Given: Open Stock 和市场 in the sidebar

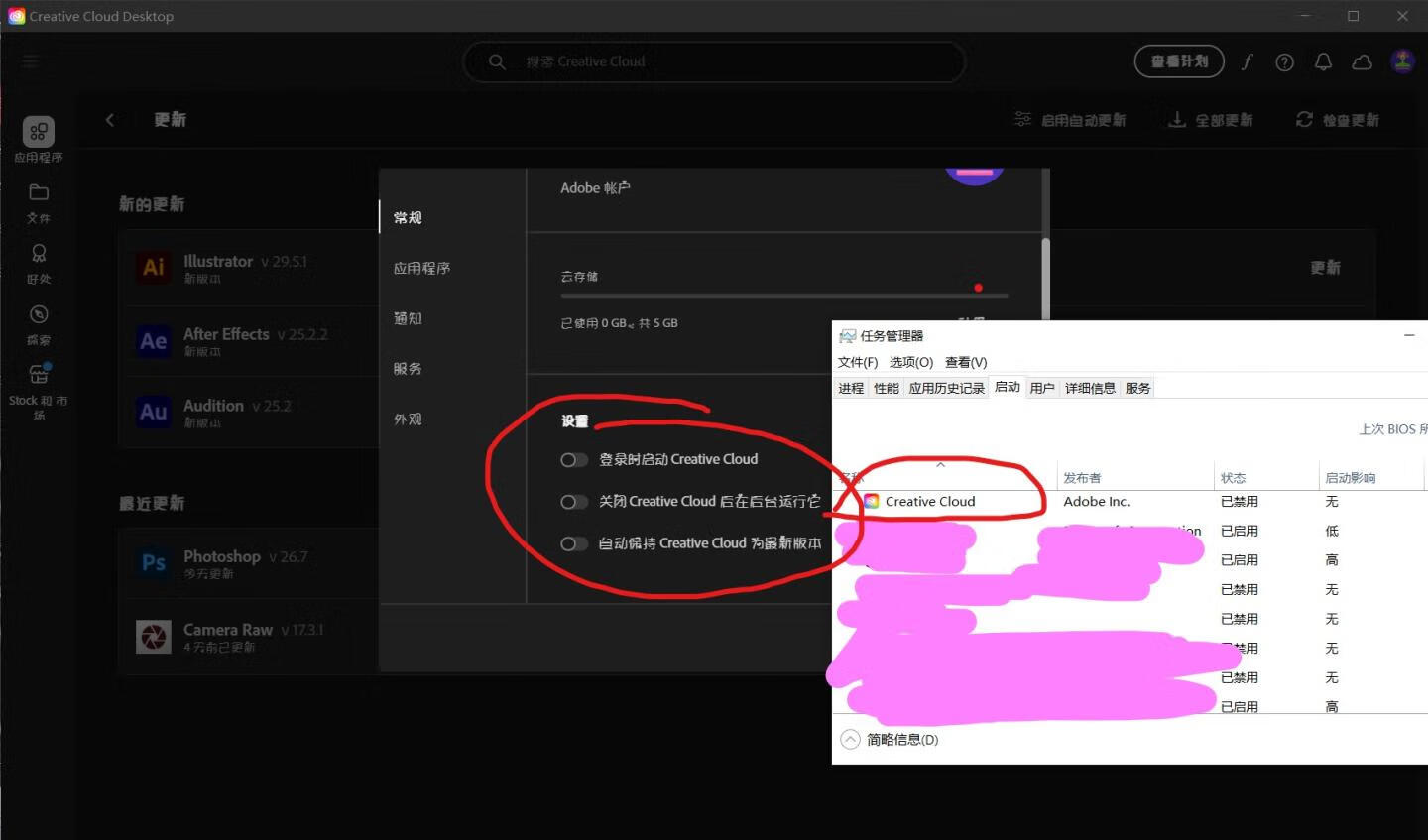Looking at the screenshot, I should pyautogui.click(x=39, y=392).
